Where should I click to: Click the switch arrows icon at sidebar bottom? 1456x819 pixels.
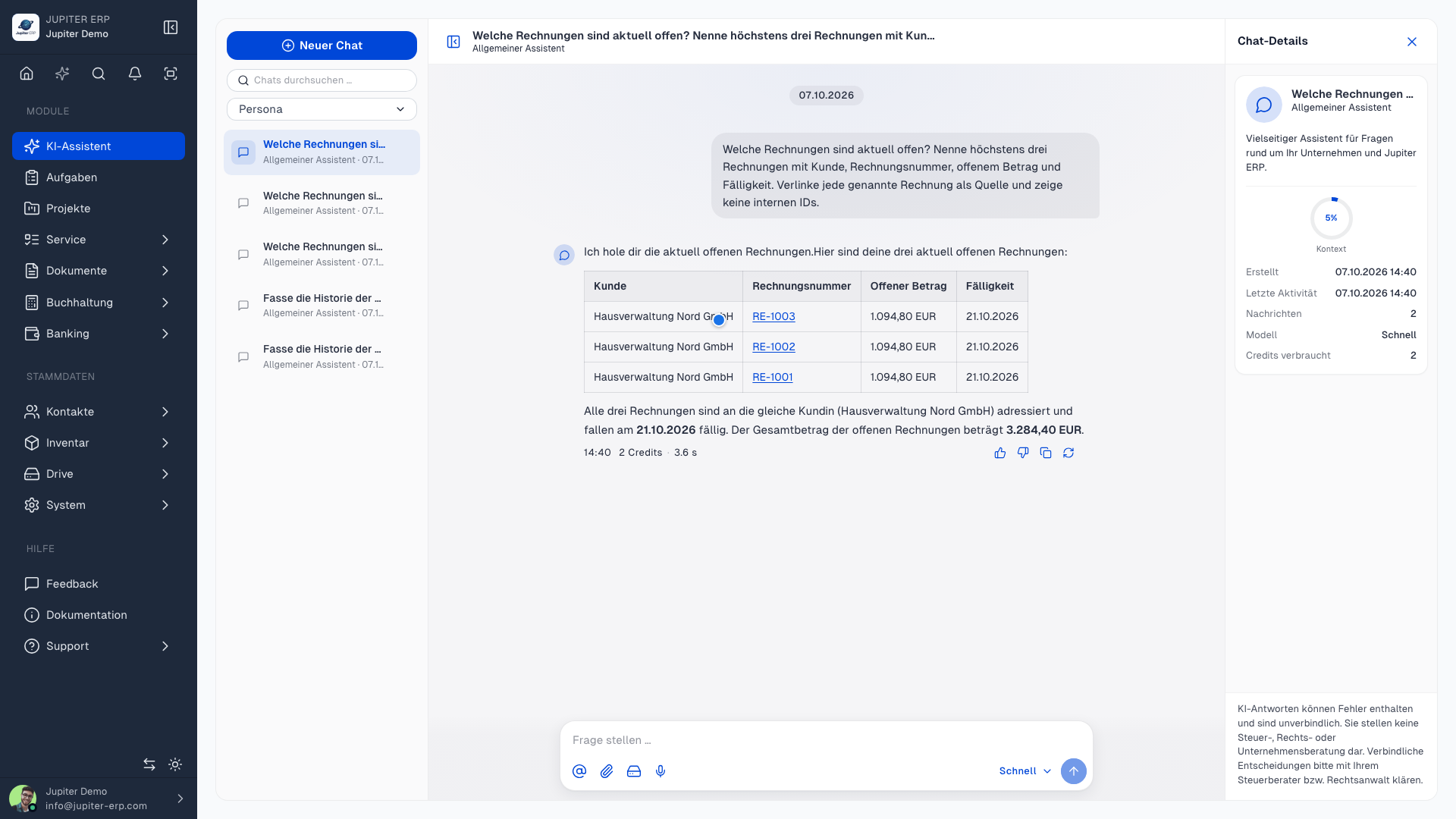click(149, 764)
